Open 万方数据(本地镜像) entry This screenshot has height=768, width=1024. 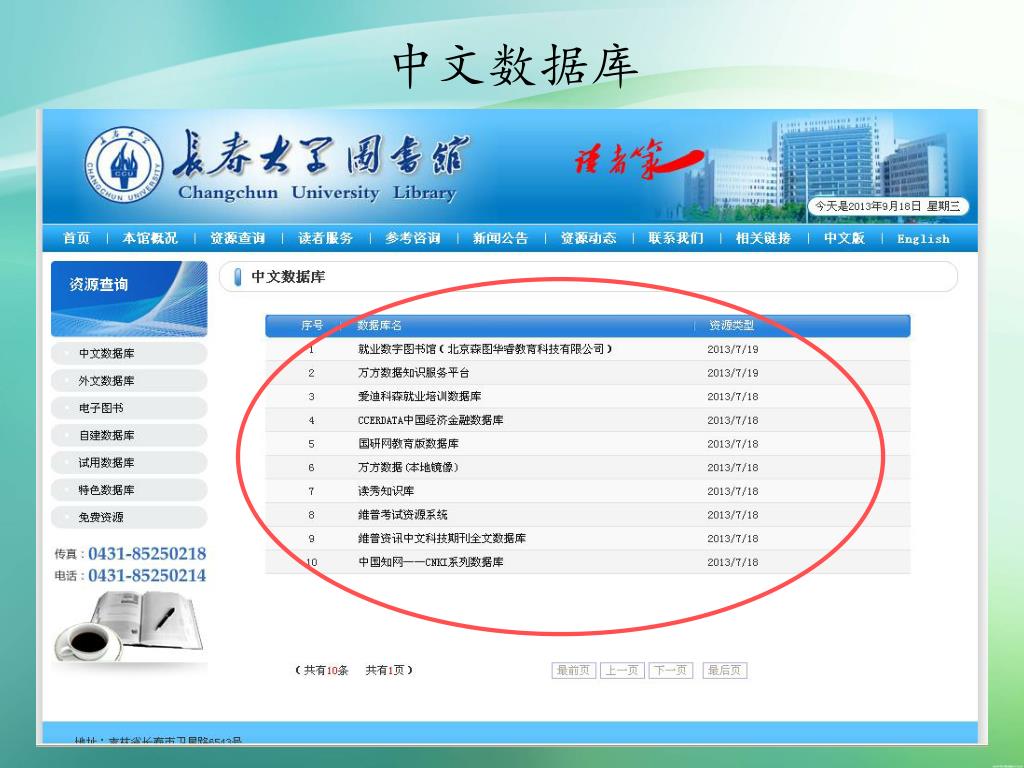tap(408, 468)
